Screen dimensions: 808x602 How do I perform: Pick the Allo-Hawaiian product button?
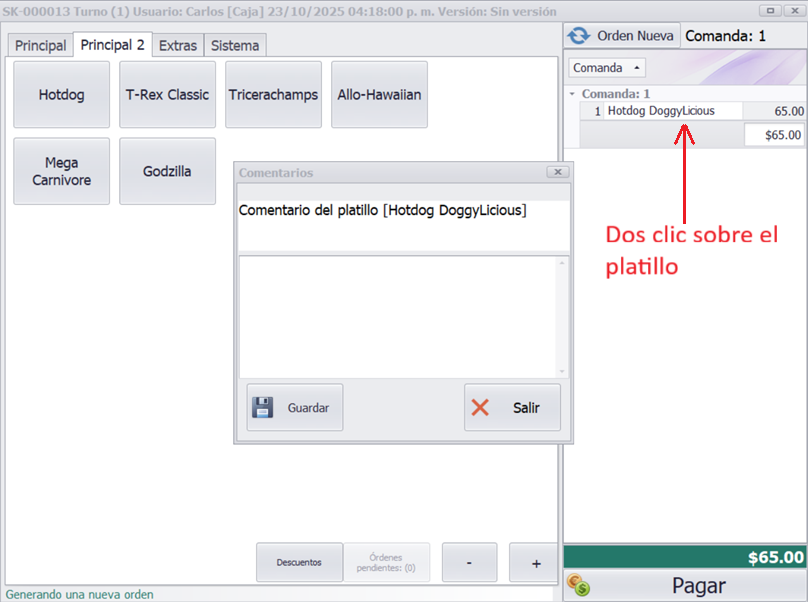point(379,95)
